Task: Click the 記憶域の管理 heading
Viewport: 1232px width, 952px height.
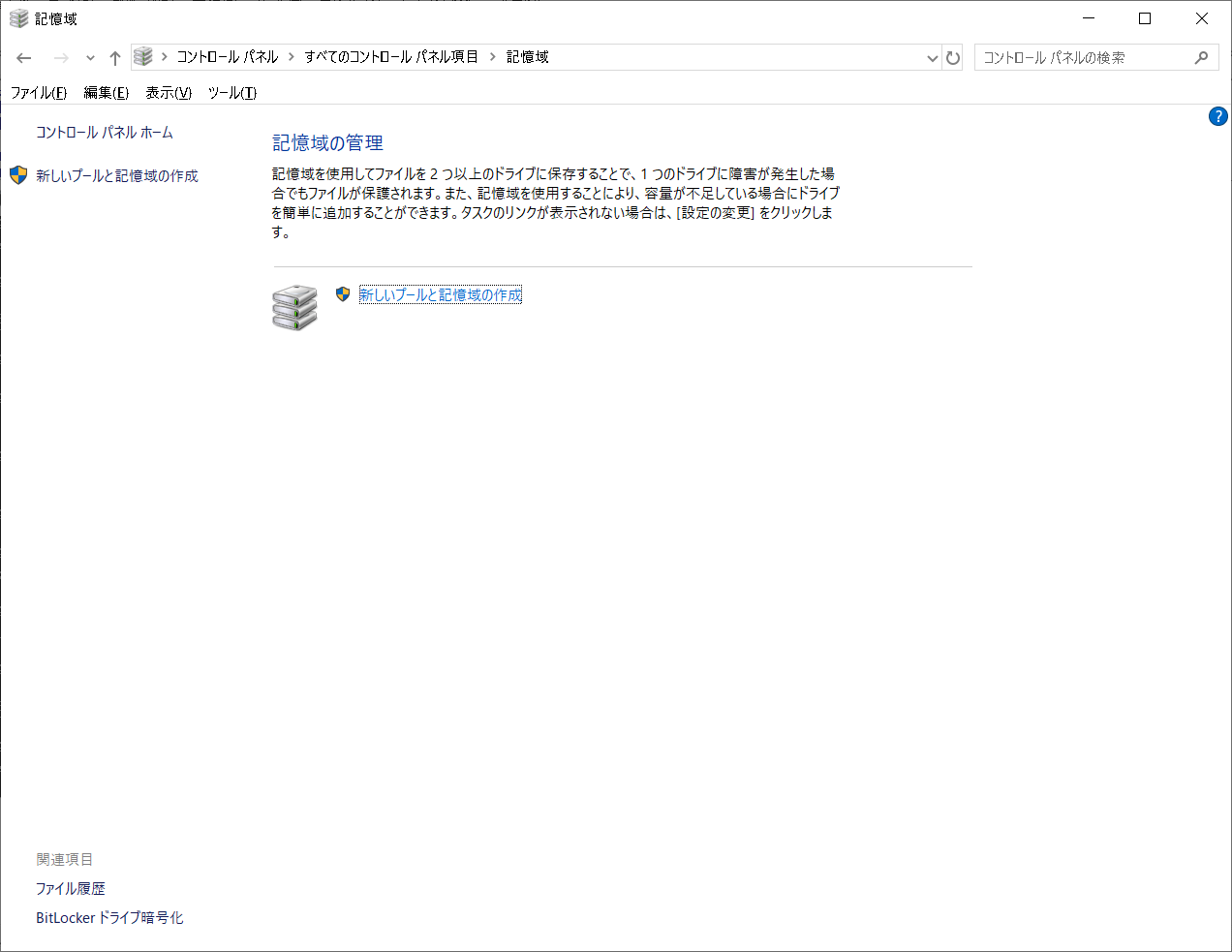Action: tap(328, 143)
